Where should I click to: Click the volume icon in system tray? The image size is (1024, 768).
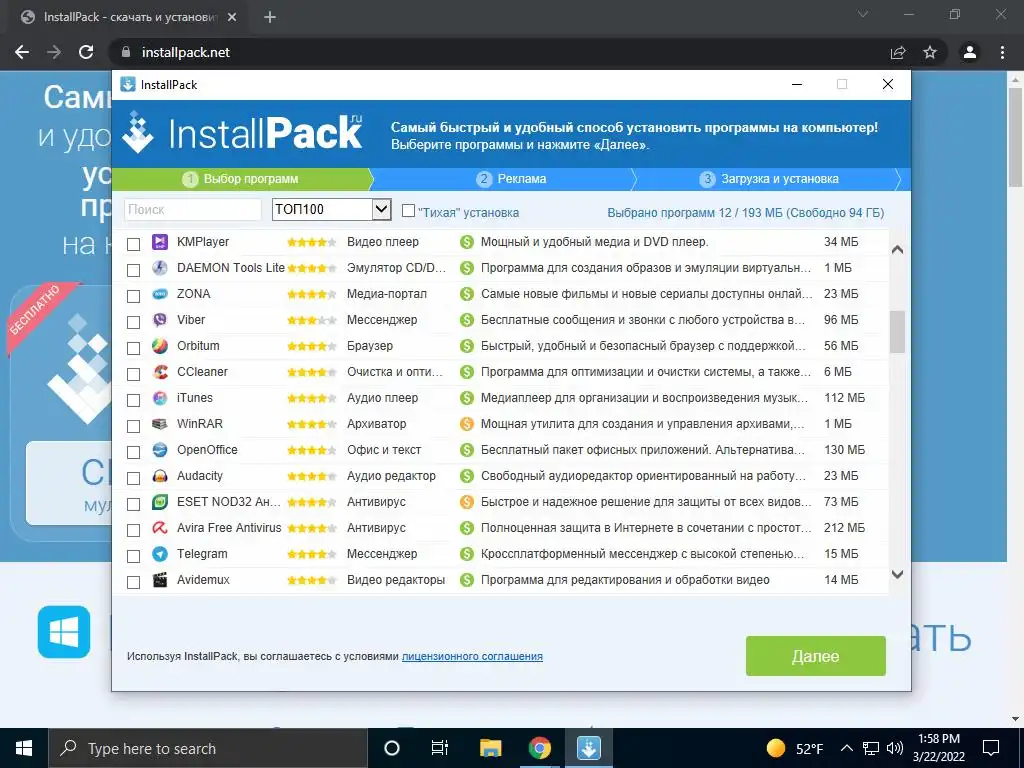click(895, 748)
